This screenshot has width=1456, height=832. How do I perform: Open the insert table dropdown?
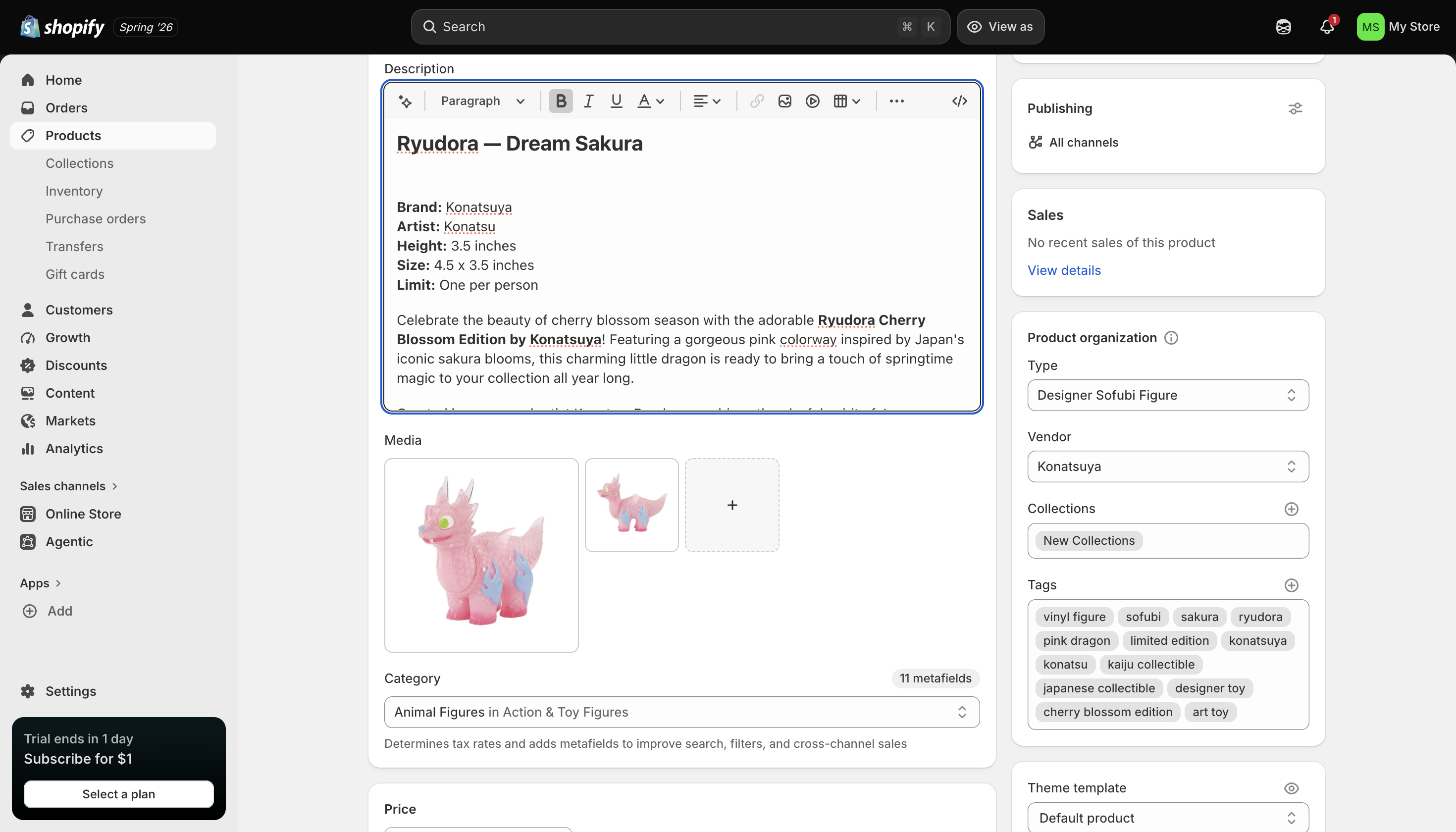(x=847, y=101)
